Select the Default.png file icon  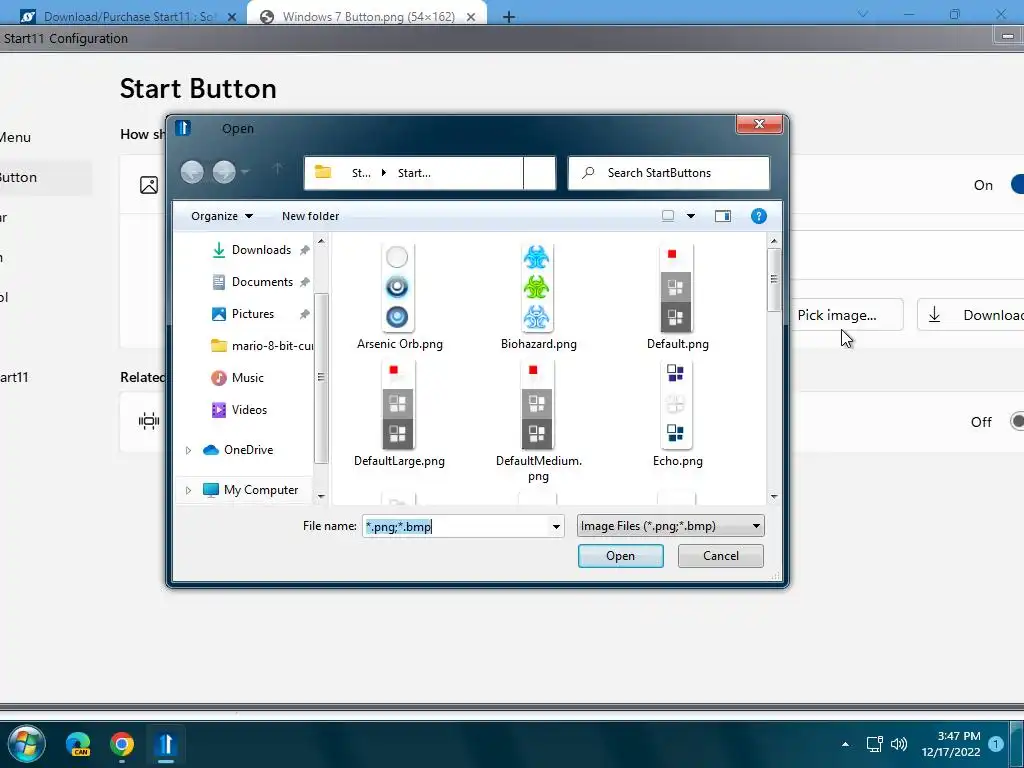[x=676, y=287]
